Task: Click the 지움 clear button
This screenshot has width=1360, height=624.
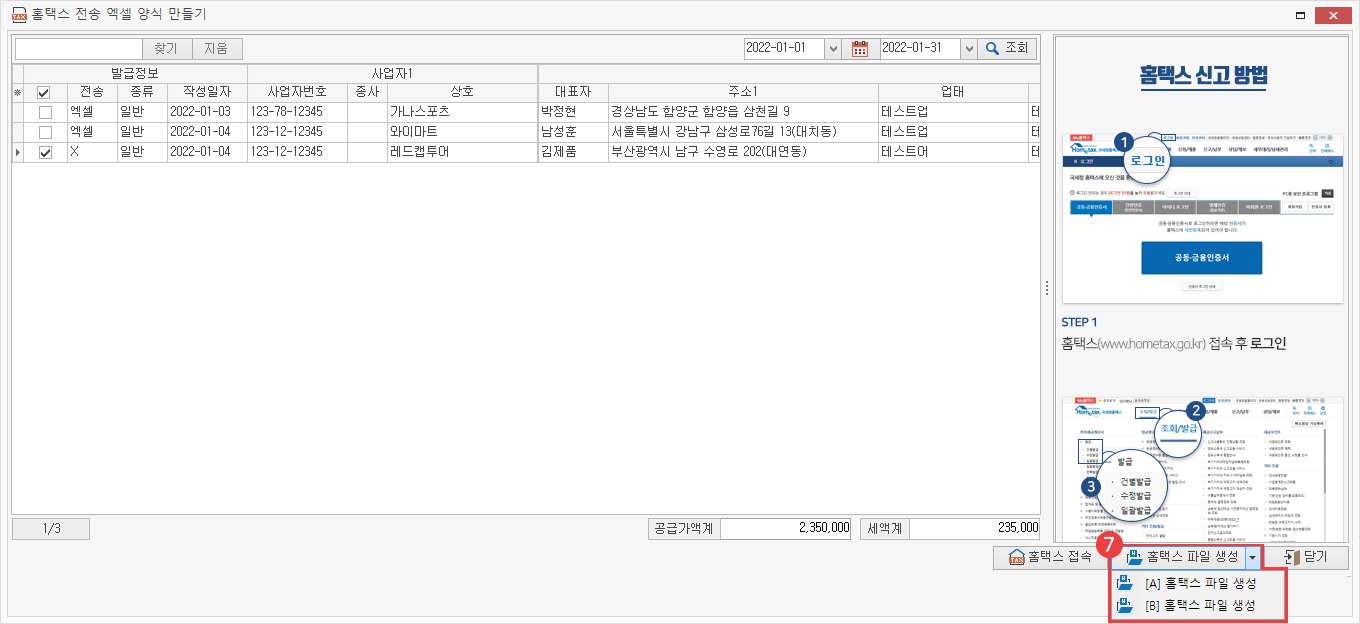Action: click(217, 48)
